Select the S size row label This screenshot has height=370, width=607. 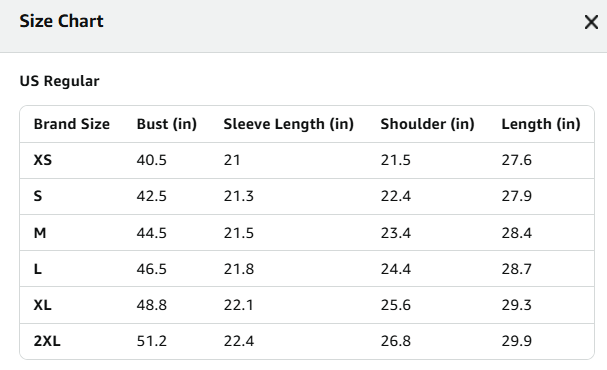pyautogui.click(x=38, y=196)
